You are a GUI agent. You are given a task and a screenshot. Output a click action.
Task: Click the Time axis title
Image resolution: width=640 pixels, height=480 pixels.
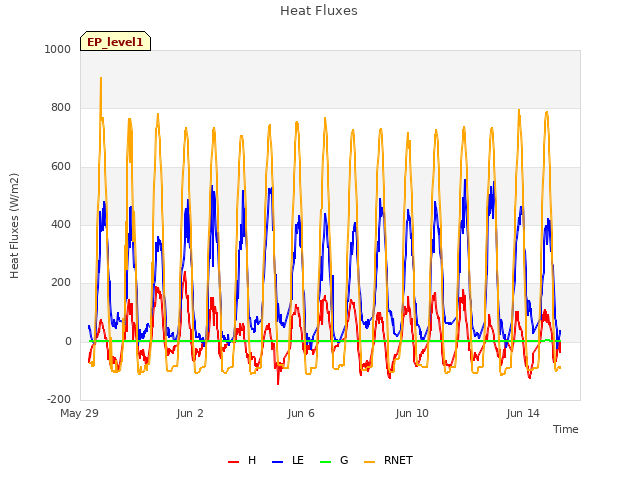[x=565, y=429]
